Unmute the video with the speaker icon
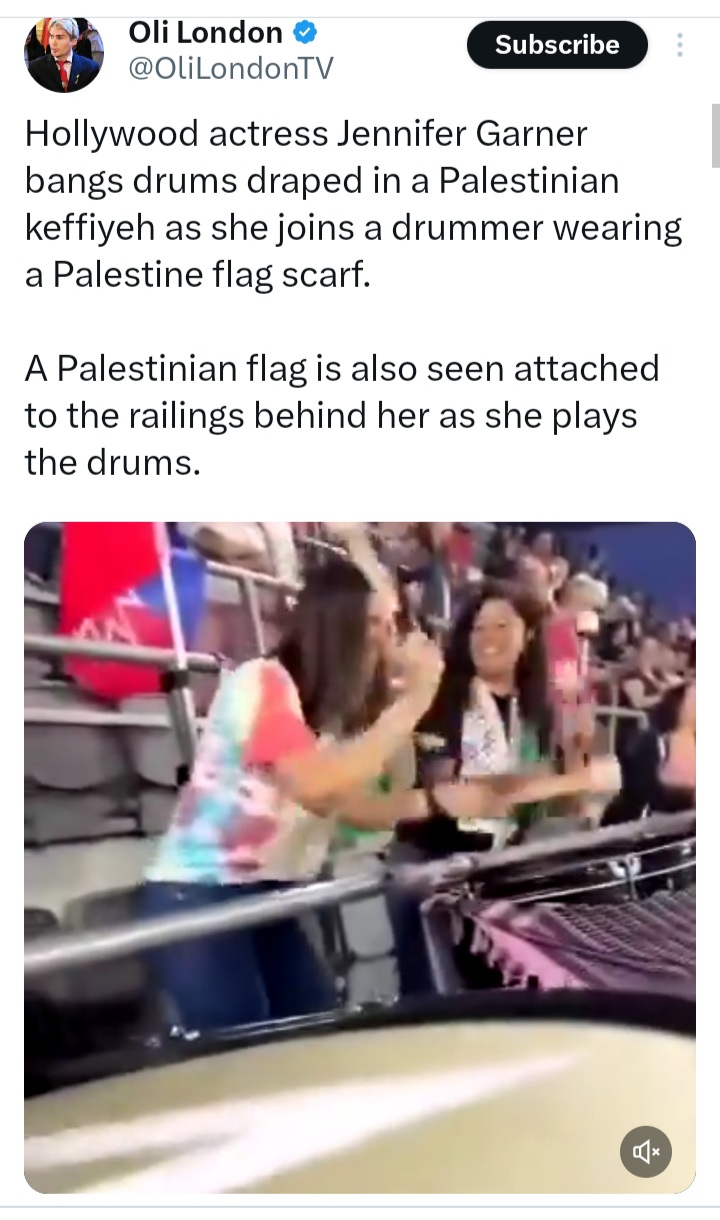Screen dimensions: 720x1220 coord(646,1153)
